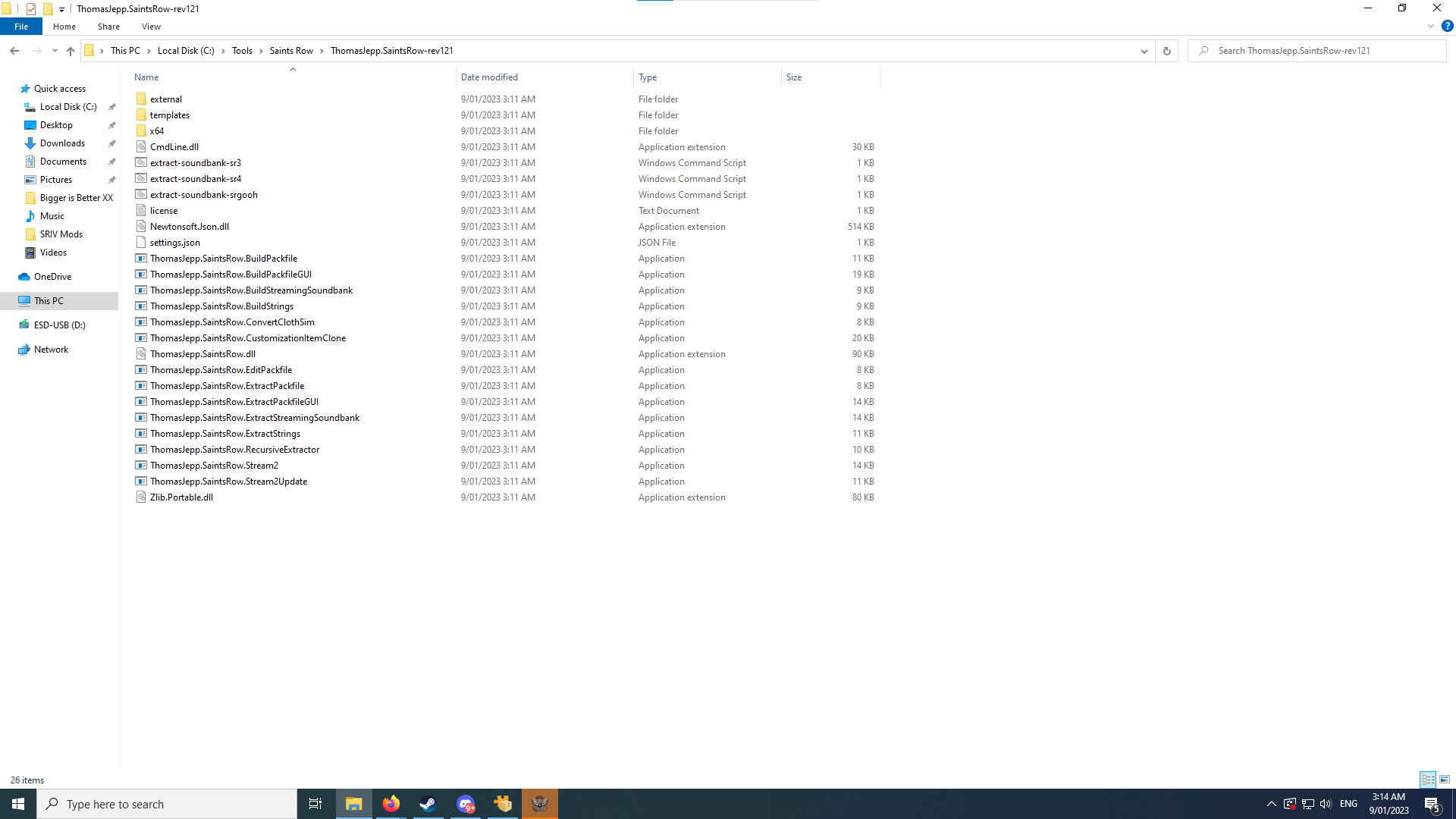
Task: Open network tray icon
Action: [1308, 804]
